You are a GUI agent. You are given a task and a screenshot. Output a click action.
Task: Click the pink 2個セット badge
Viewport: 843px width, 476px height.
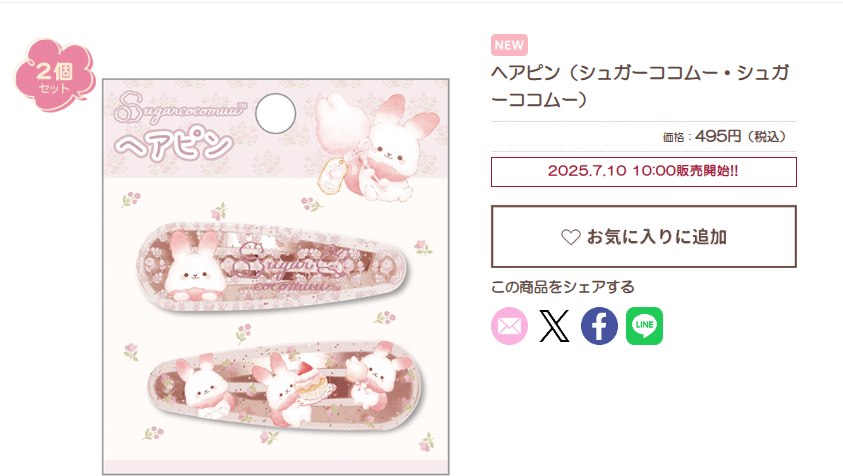[x=55, y=75]
